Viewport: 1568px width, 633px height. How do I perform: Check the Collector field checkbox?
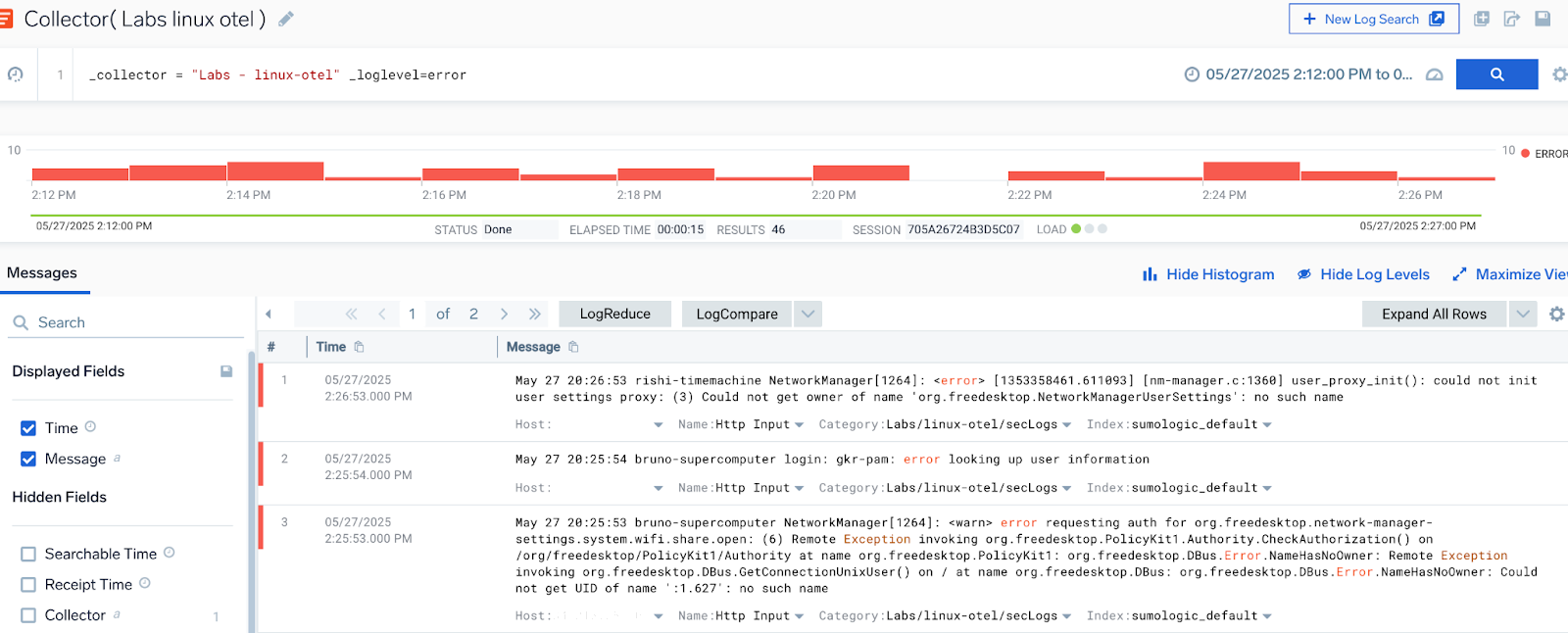28,615
